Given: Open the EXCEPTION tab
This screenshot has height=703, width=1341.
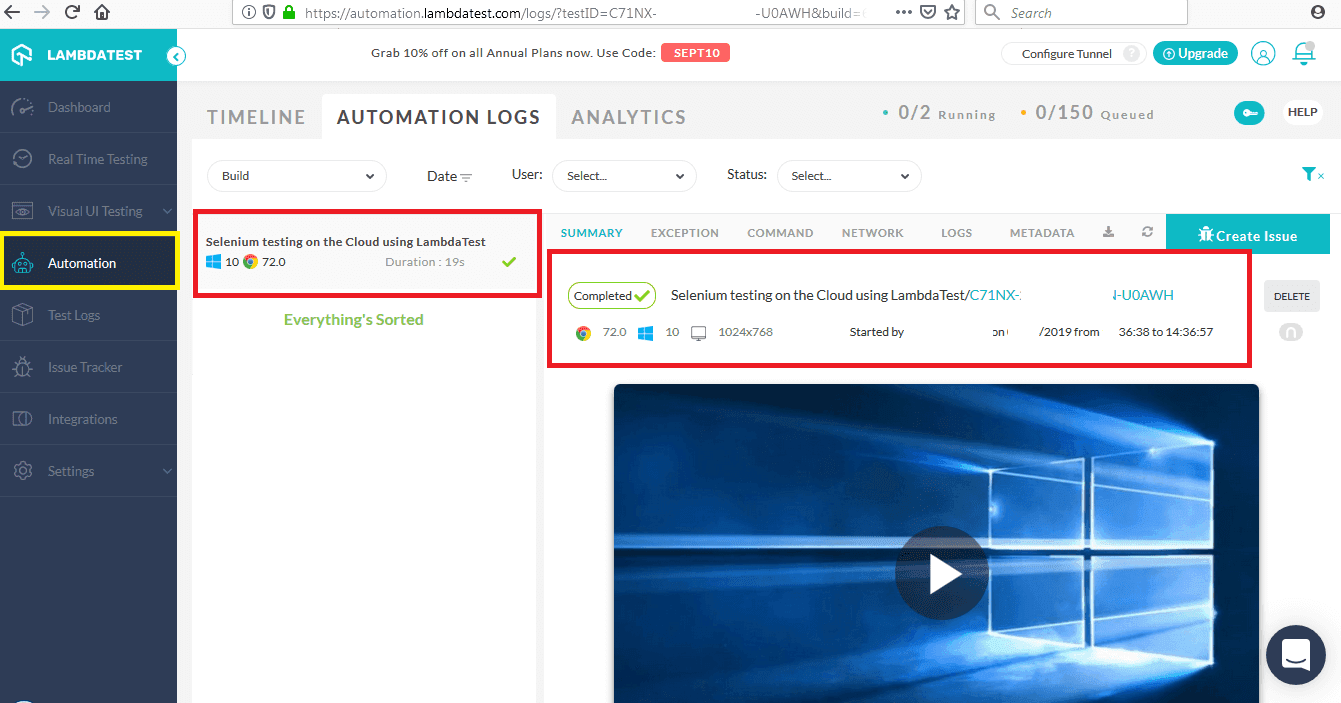Looking at the screenshot, I should coord(684,231).
